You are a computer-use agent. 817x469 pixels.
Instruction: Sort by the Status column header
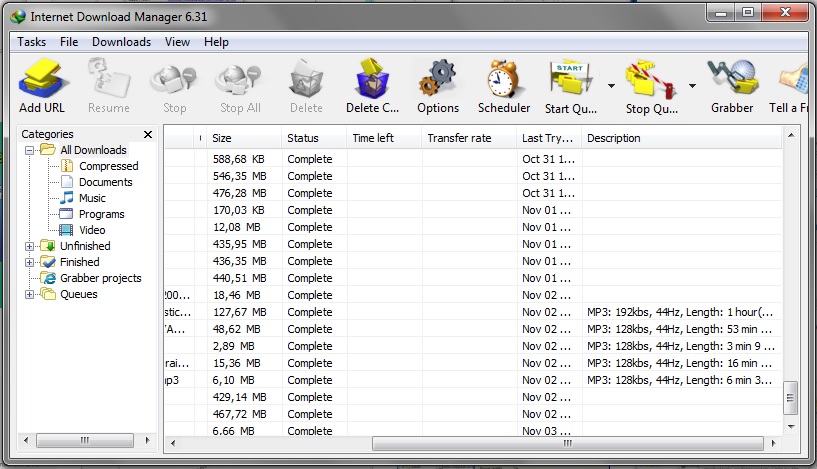(x=314, y=138)
